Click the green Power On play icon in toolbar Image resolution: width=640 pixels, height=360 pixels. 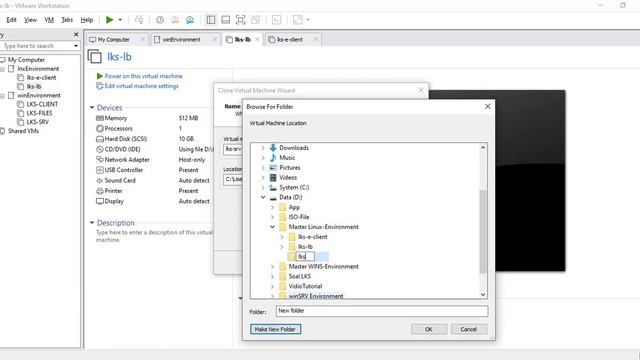pos(109,20)
